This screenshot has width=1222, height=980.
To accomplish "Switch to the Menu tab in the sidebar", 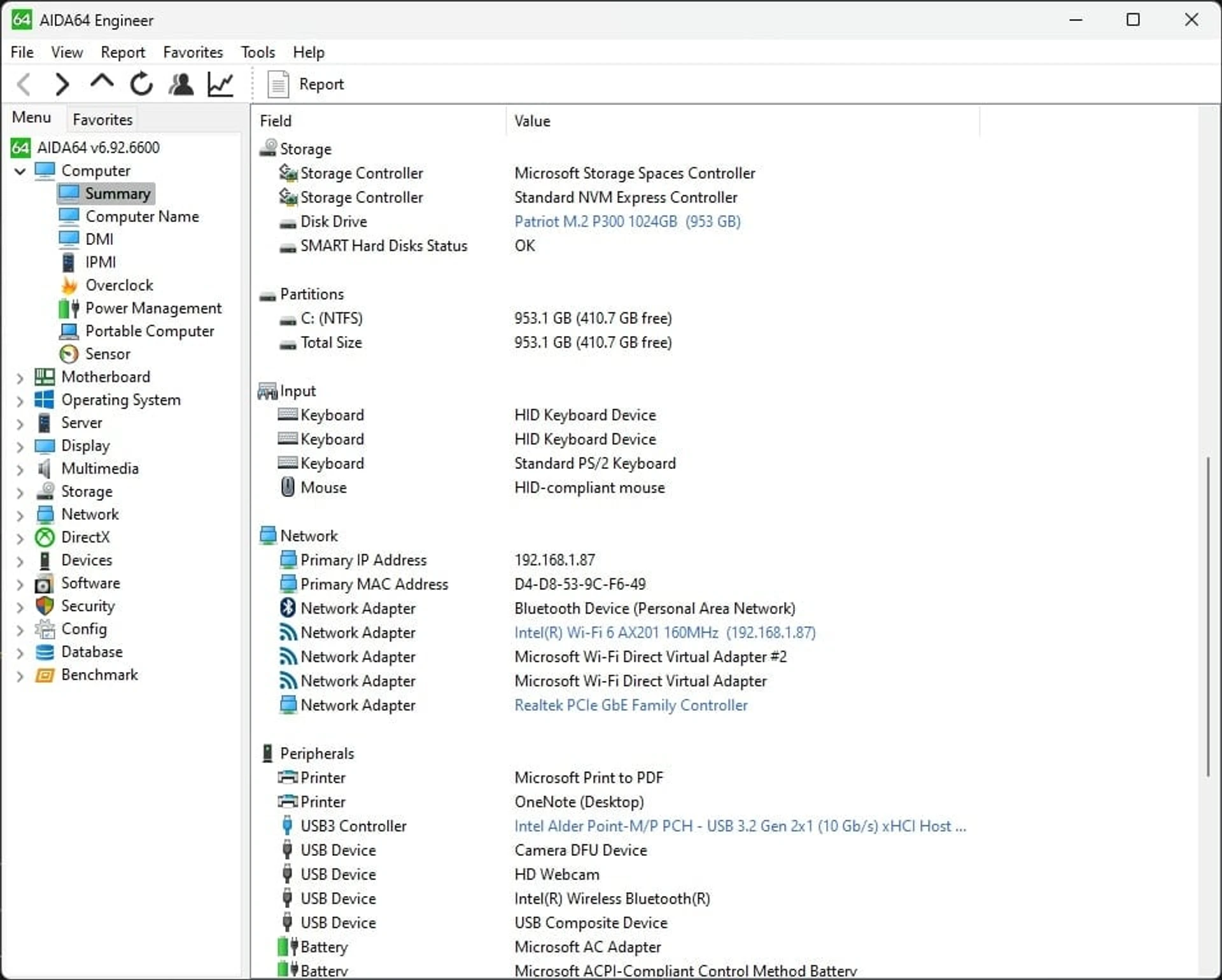I will pyautogui.click(x=31, y=118).
